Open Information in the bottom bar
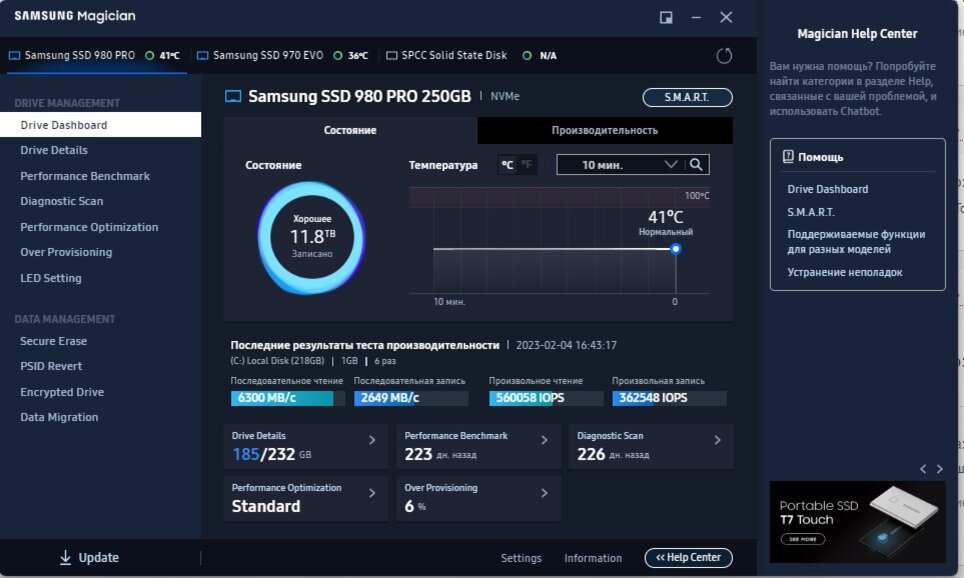This screenshot has height=578, width=964. tap(593, 558)
